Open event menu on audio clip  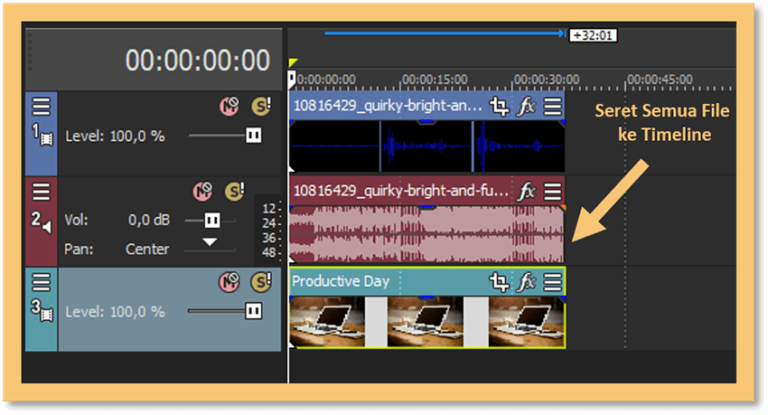552,192
